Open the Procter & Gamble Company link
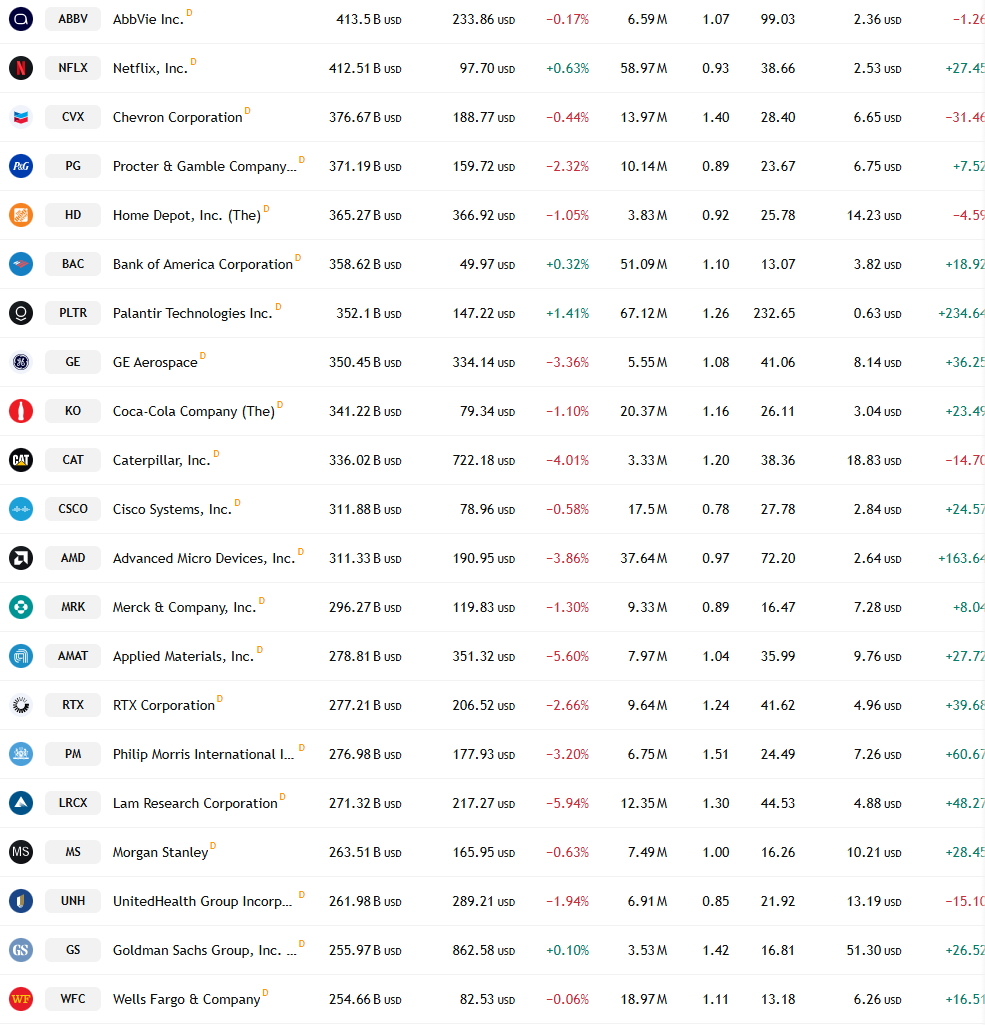This screenshot has width=985, height=1025. 205,167
